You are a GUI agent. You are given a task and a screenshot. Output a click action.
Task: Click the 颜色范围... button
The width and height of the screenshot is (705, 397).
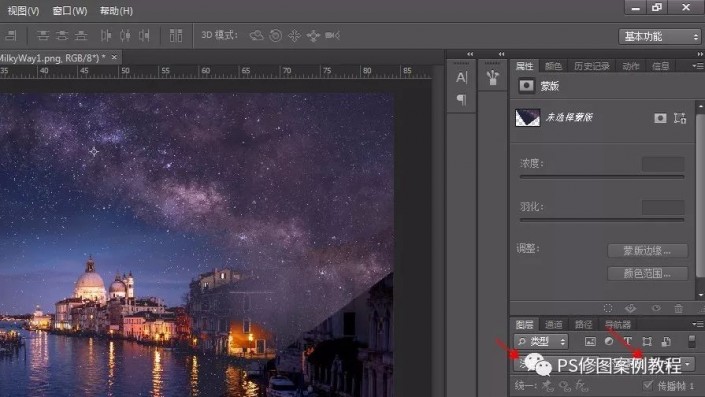tap(647, 273)
